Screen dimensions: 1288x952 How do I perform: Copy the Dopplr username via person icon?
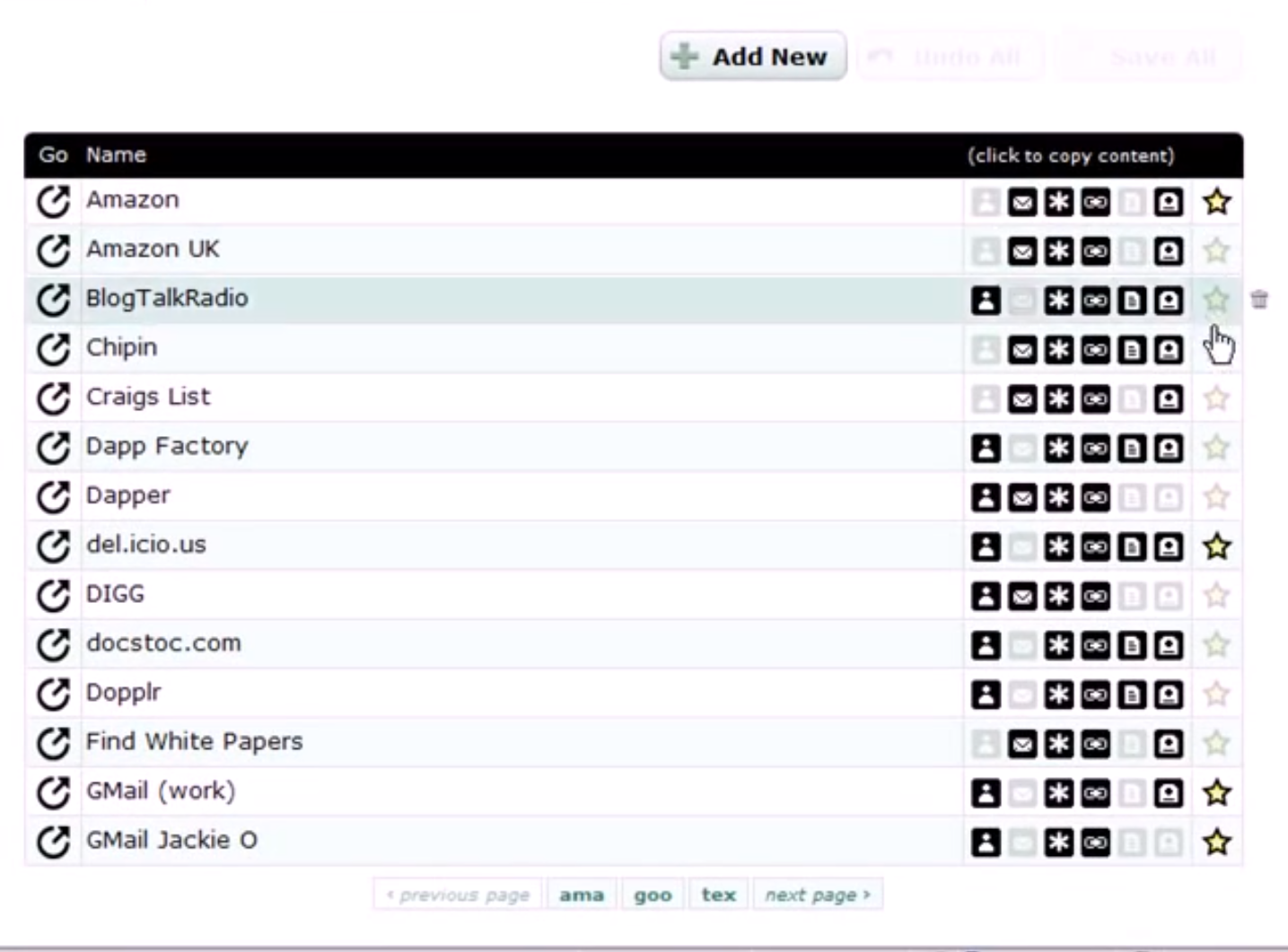(986, 694)
